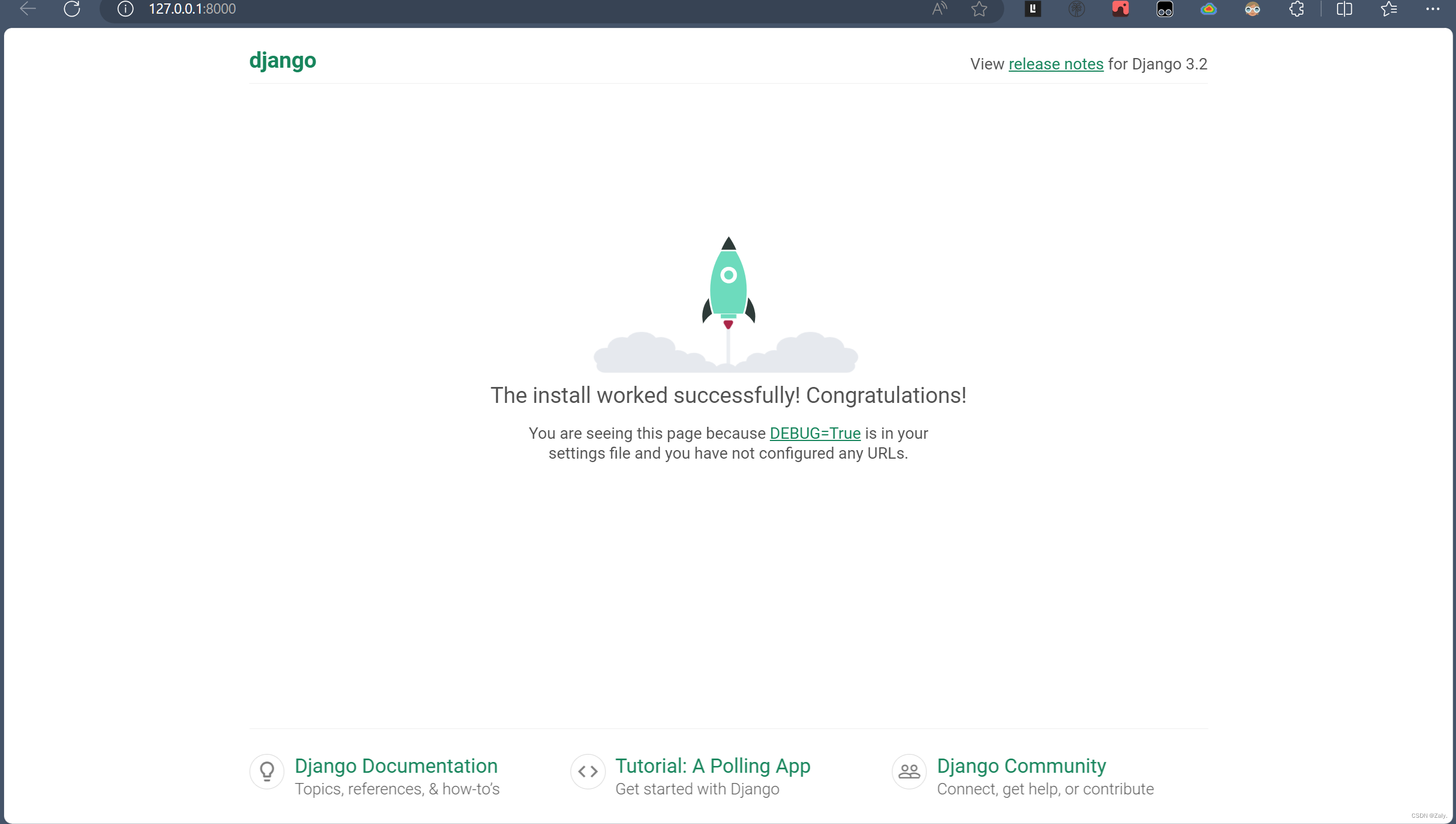Open Django Documentation link
Viewport: 1456px width, 824px height.
coord(396,765)
